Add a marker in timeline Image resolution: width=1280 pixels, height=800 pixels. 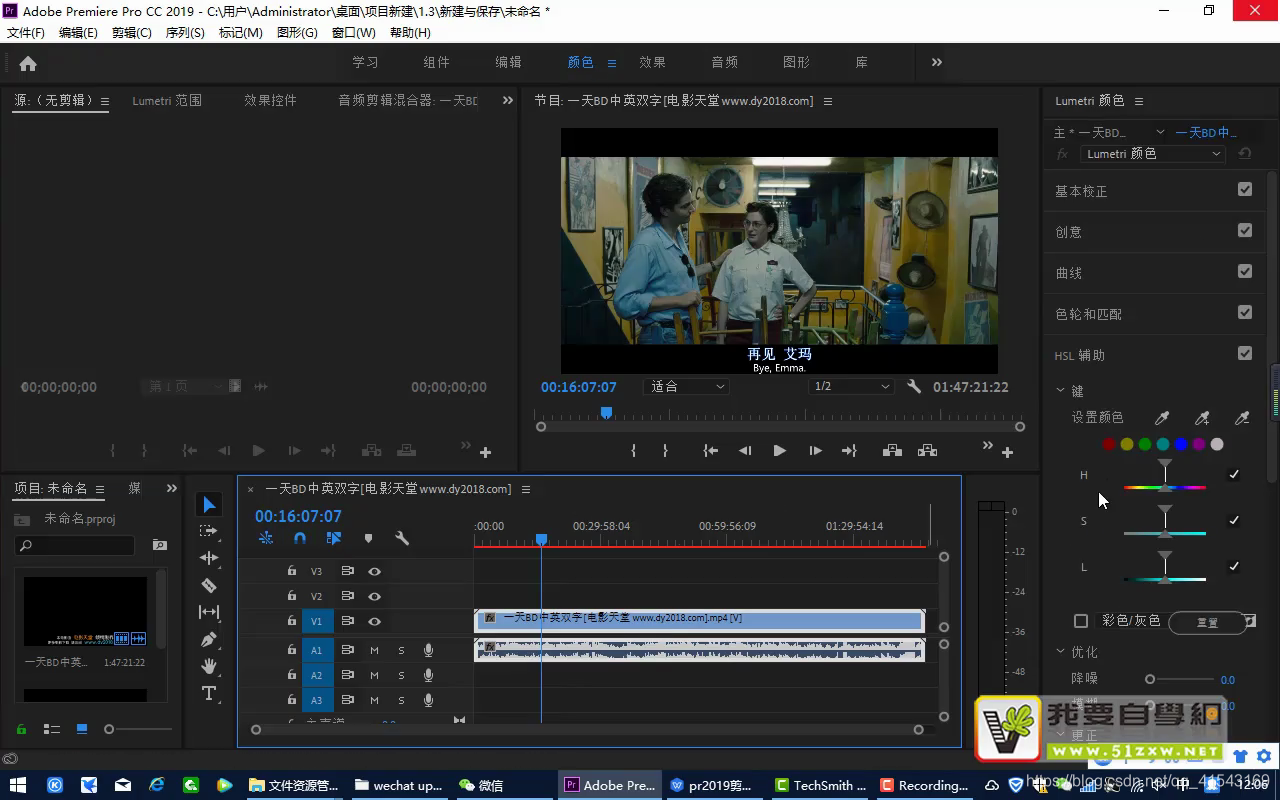[x=368, y=538]
